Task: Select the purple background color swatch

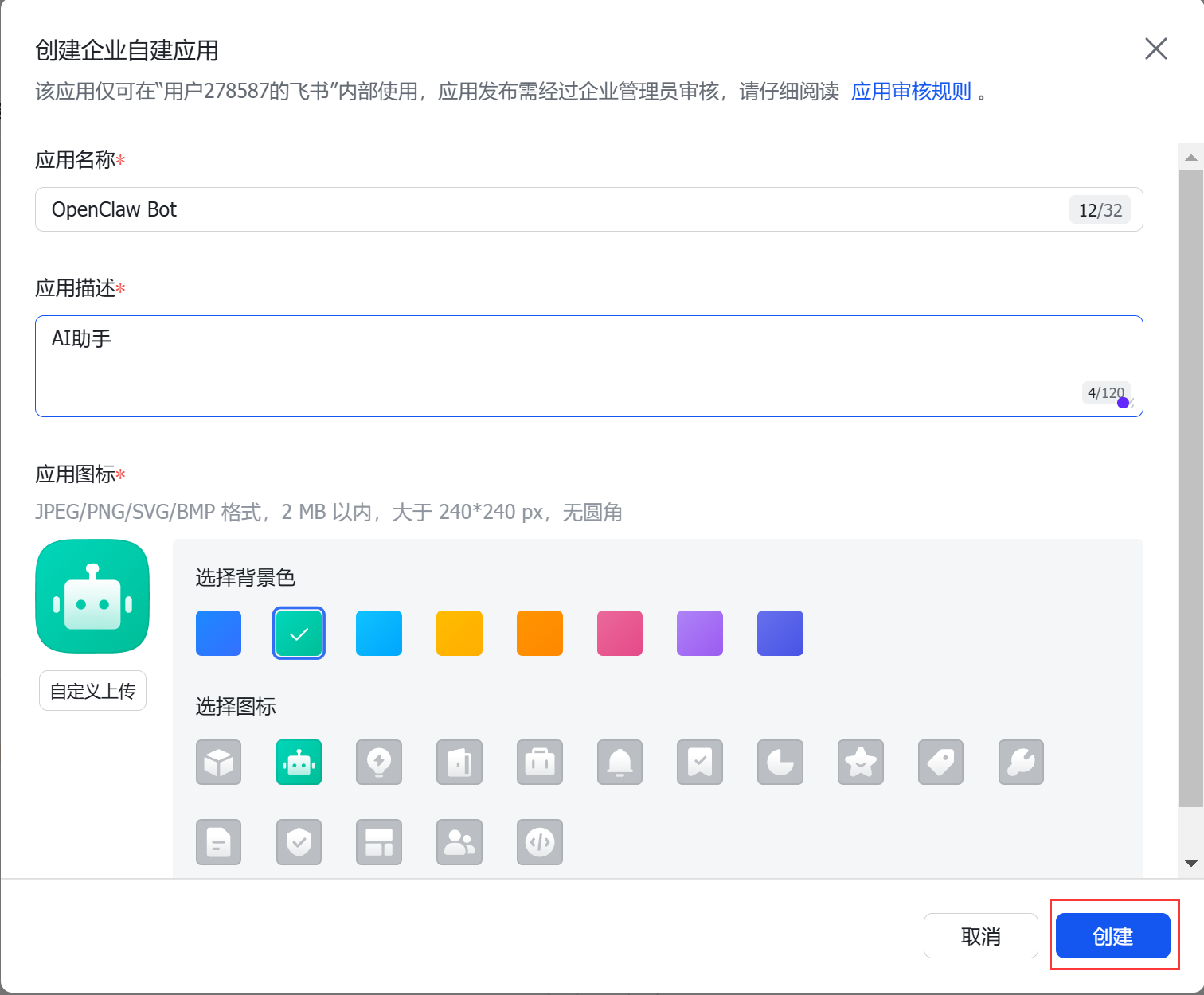Action: [x=700, y=634]
